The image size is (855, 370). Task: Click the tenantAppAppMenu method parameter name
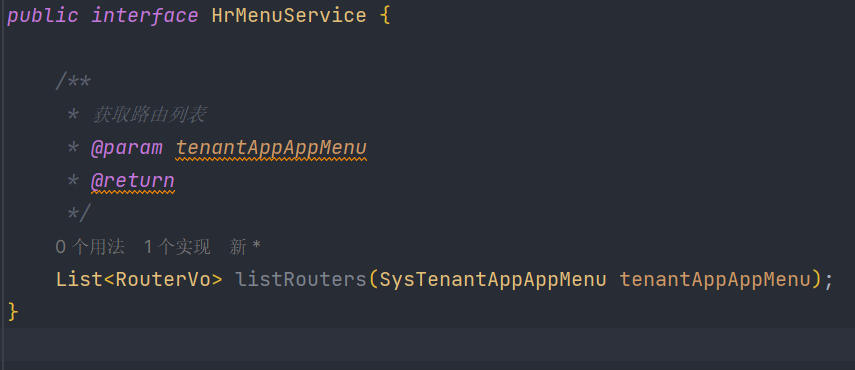[x=715, y=280]
